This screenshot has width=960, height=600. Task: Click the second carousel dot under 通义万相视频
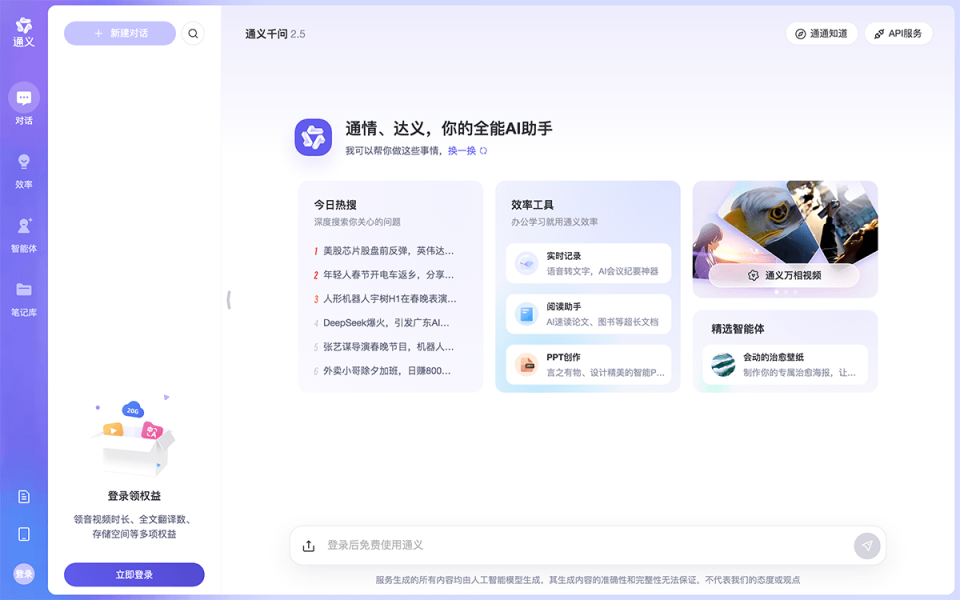(x=786, y=292)
